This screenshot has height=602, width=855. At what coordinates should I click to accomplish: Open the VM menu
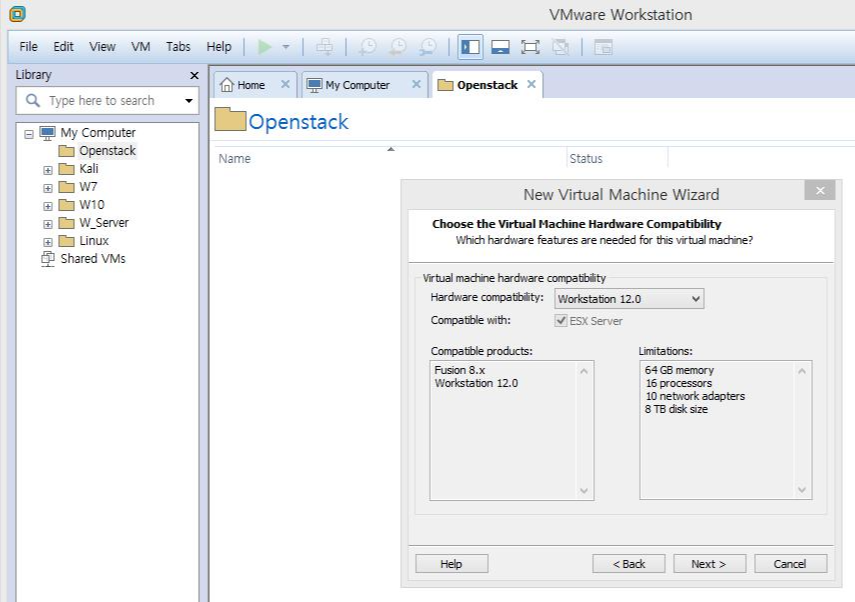[x=141, y=47]
